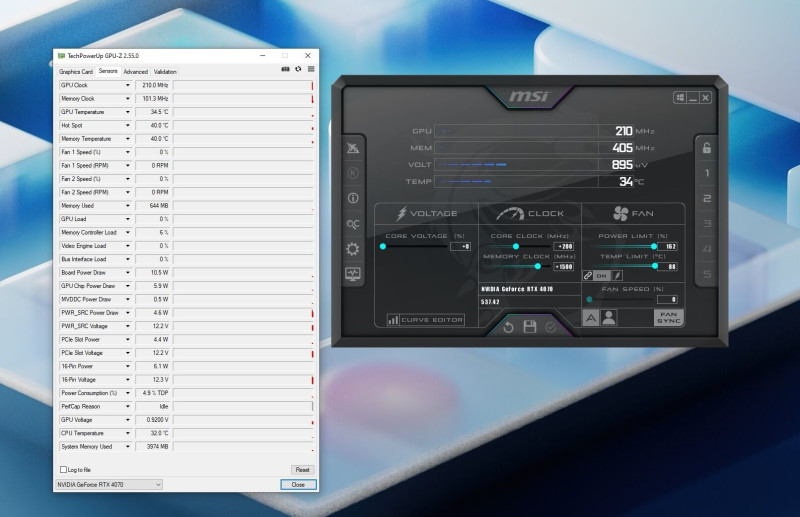The height and width of the screenshot is (517, 800).
Task: Click the Windows startup icon in Afterburner
Action: [x=680, y=97]
